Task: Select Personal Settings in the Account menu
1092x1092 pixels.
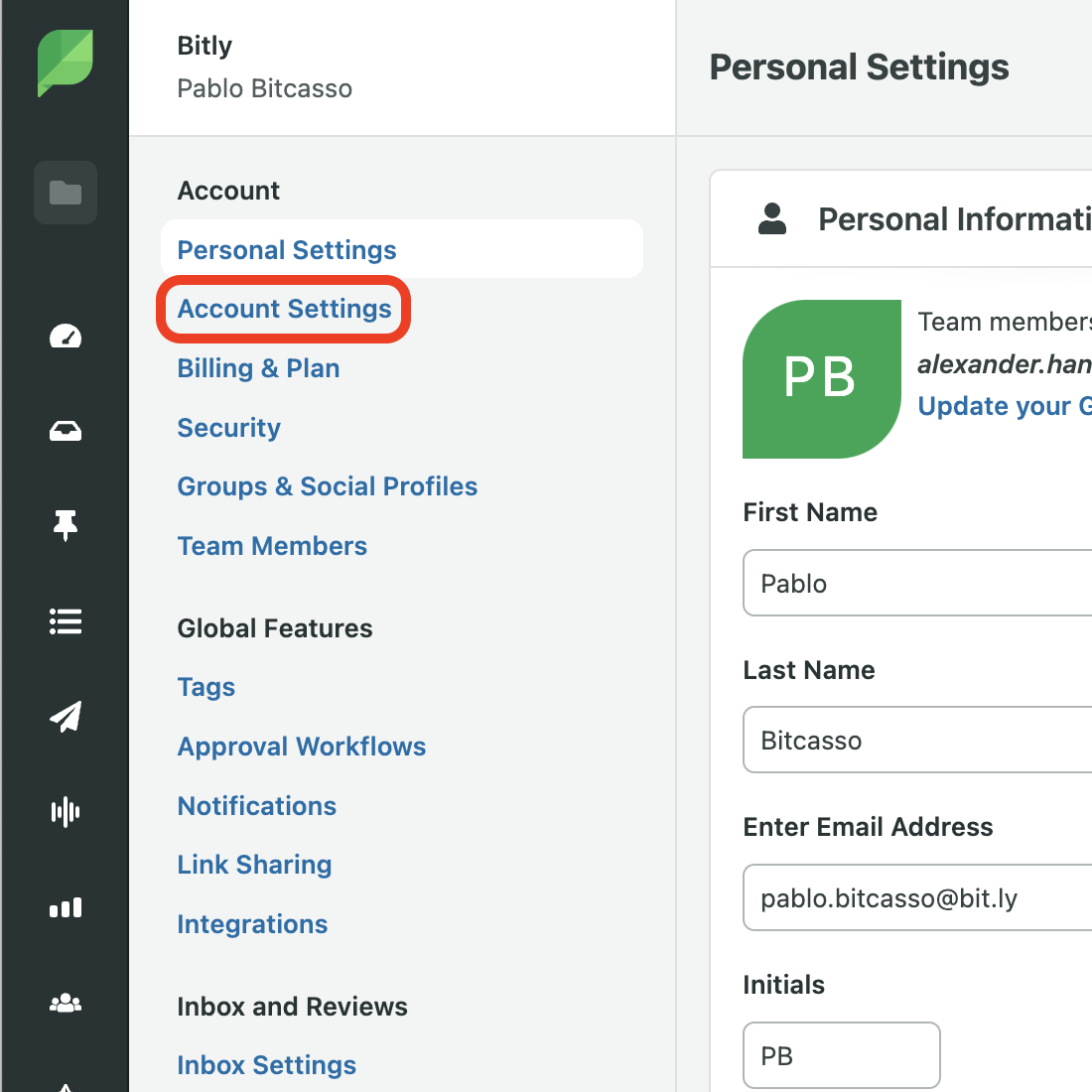Action: (402, 249)
